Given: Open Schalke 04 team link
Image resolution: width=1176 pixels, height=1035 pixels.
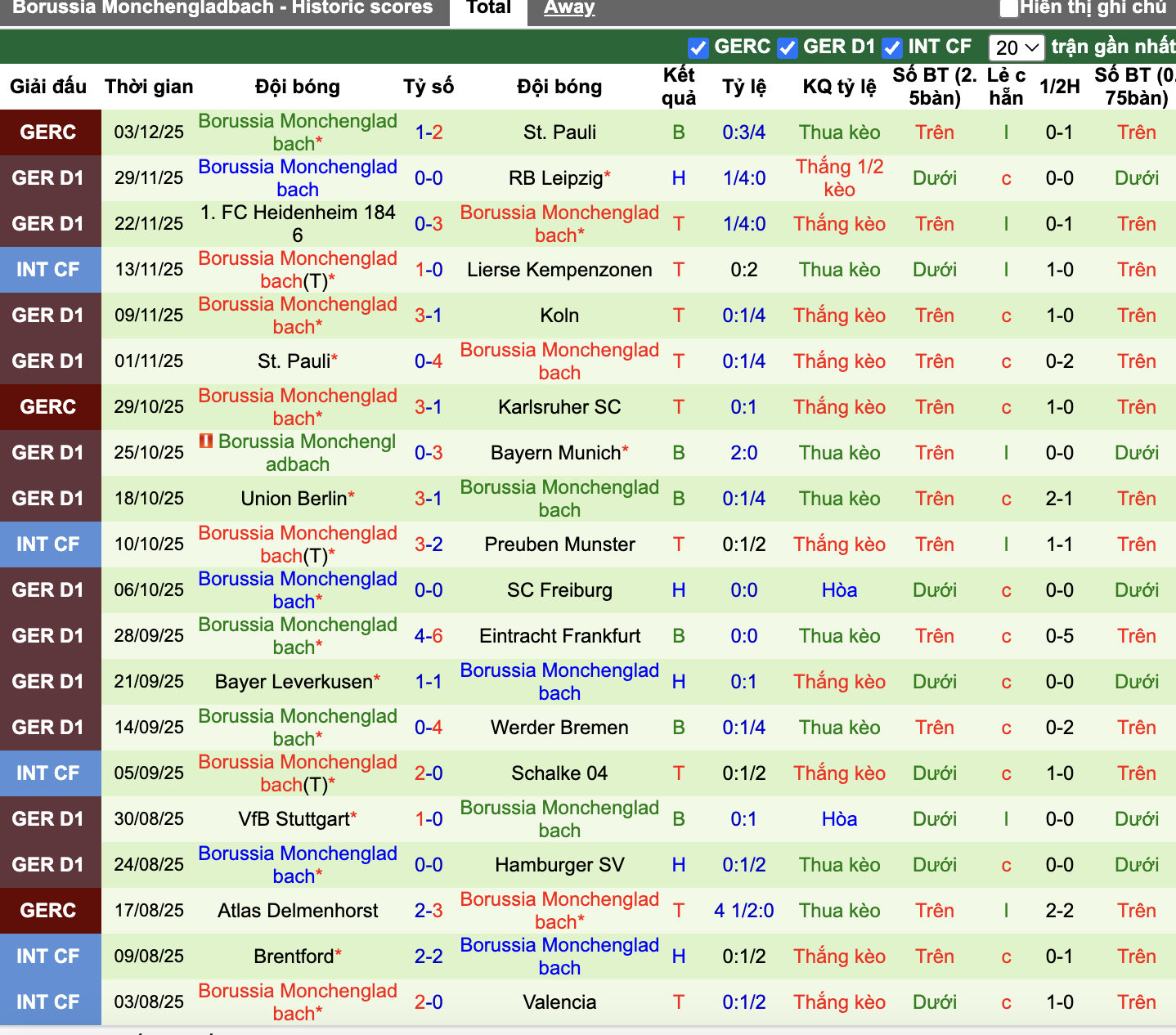Looking at the screenshot, I should coord(559,773).
